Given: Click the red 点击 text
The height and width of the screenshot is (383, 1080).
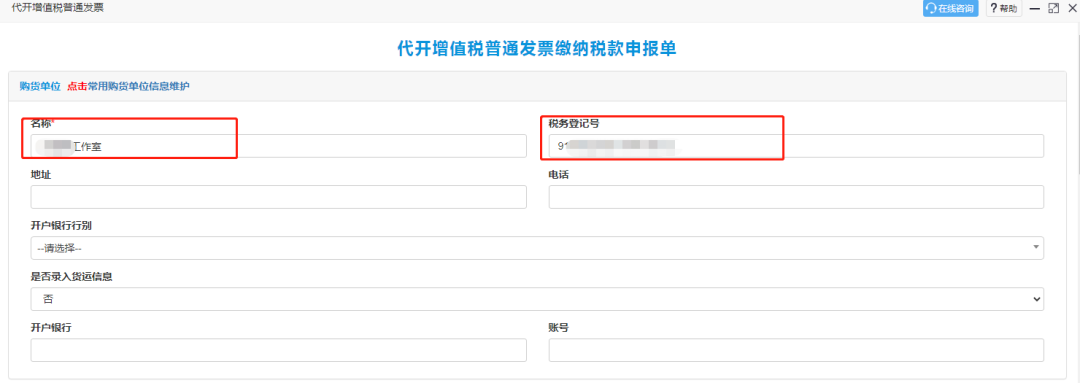Looking at the screenshot, I should coord(77,86).
